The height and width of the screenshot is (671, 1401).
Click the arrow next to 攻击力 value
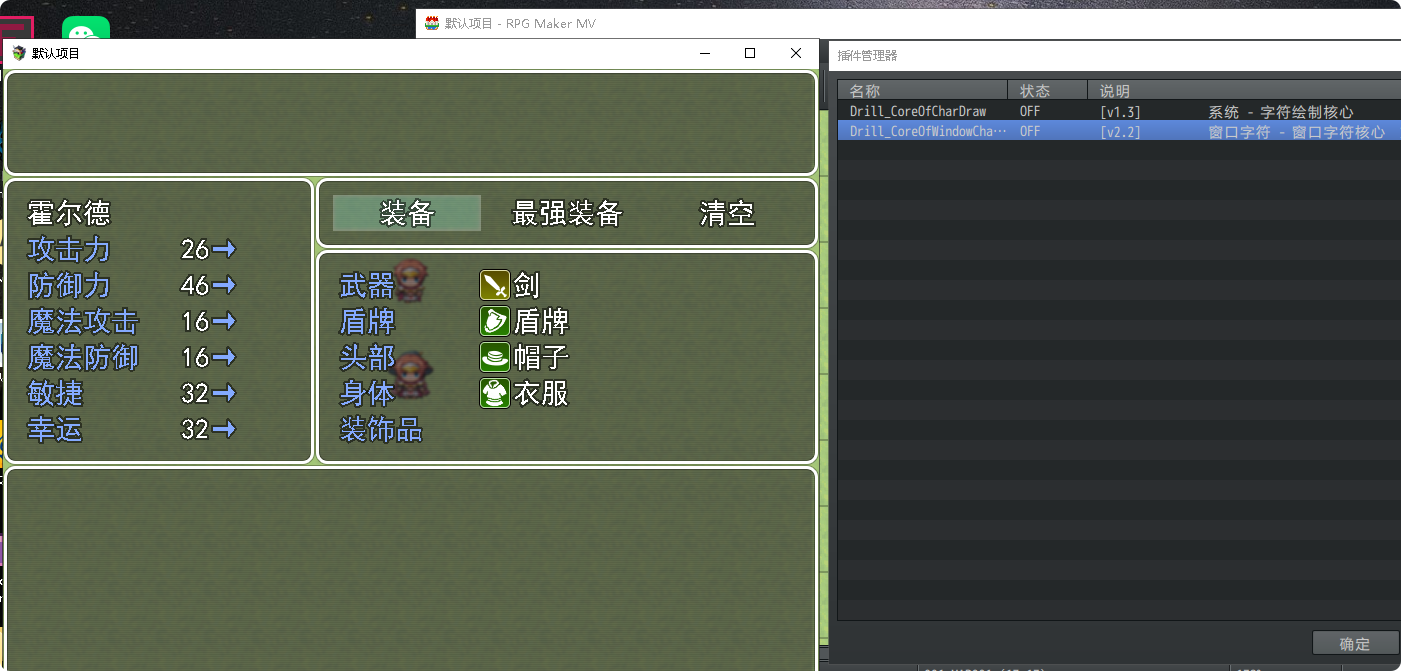point(224,249)
